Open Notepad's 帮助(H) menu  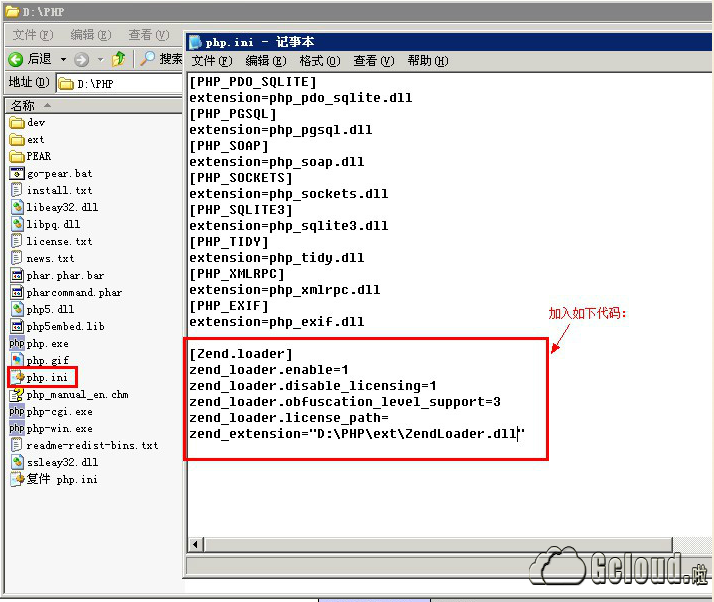pos(428,61)
